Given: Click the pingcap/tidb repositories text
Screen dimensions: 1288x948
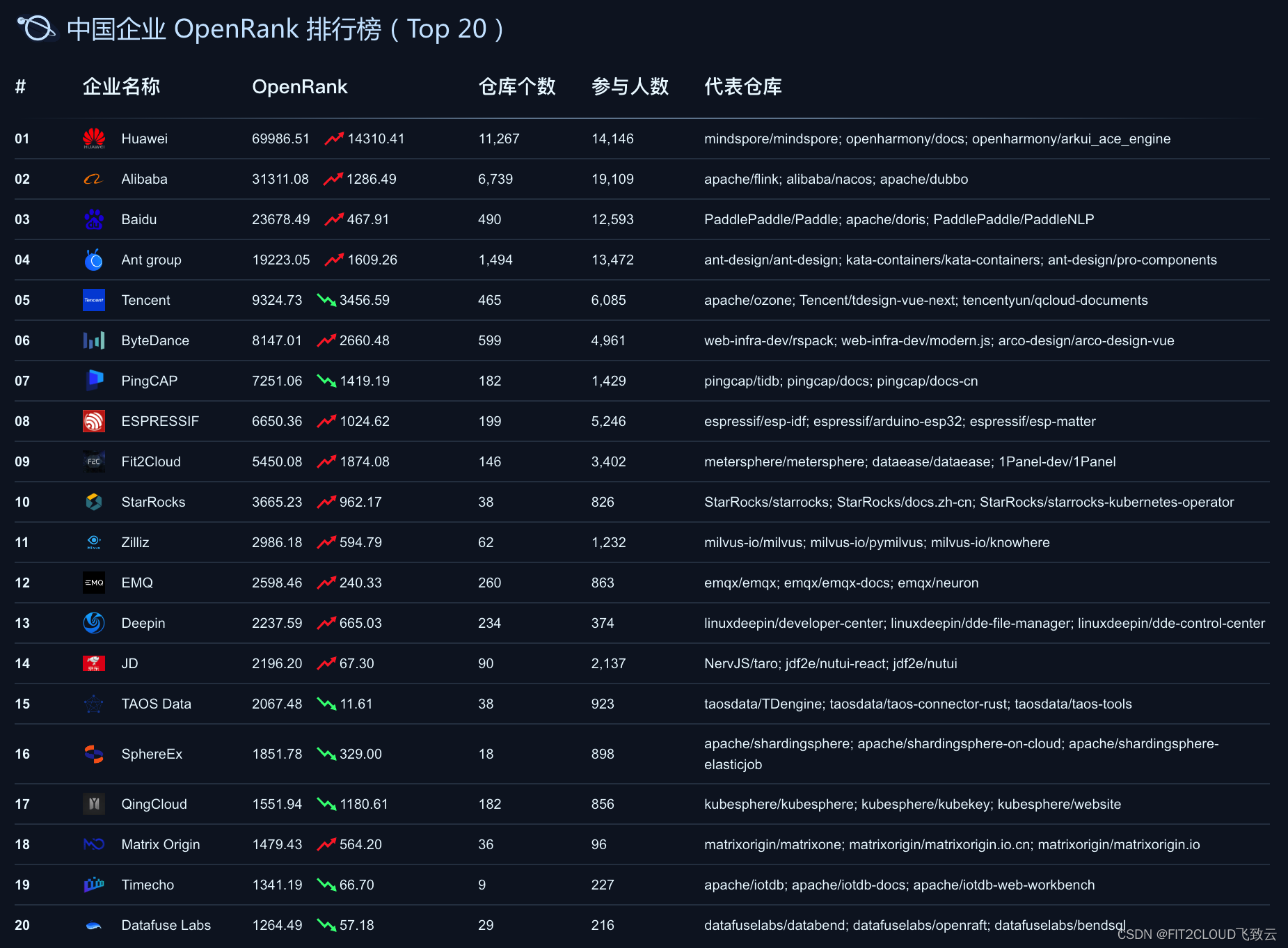Looking at the screenshot, I should (x=841, y=381).
